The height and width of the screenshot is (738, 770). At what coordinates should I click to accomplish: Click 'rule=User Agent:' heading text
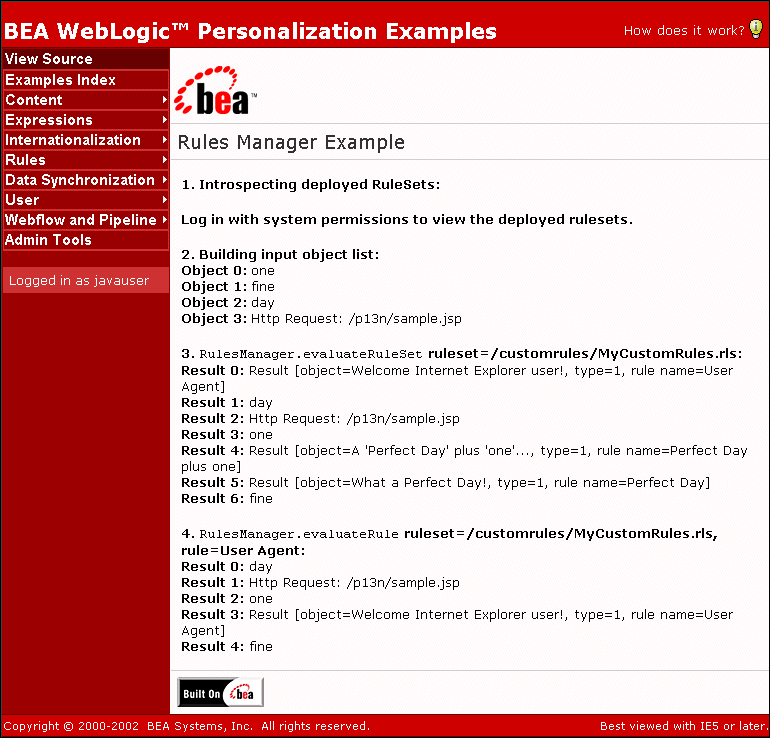click(x=243, y=551)
